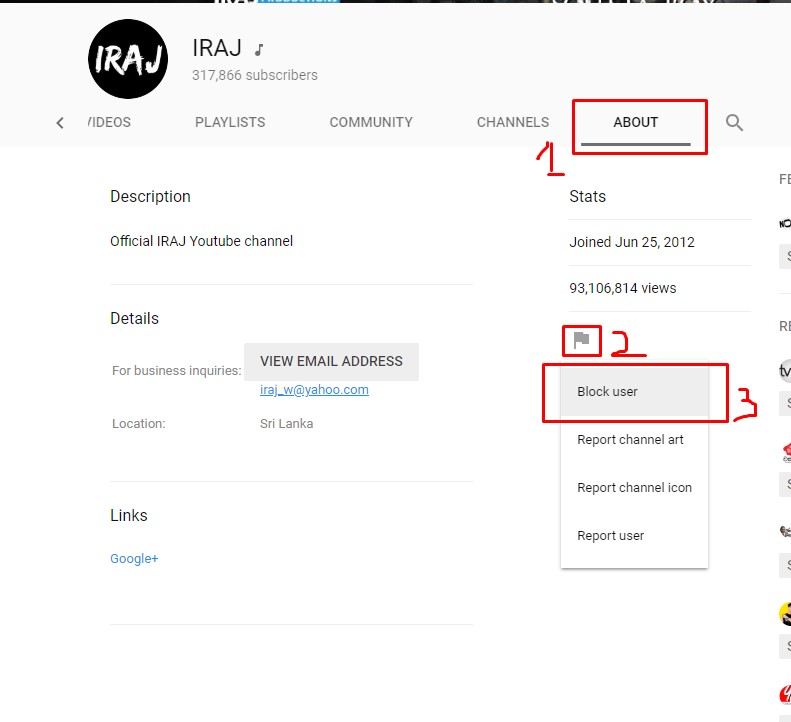791x722 pixels.
Task: Click the For business inquiries label
Action: tap(177, 371)
